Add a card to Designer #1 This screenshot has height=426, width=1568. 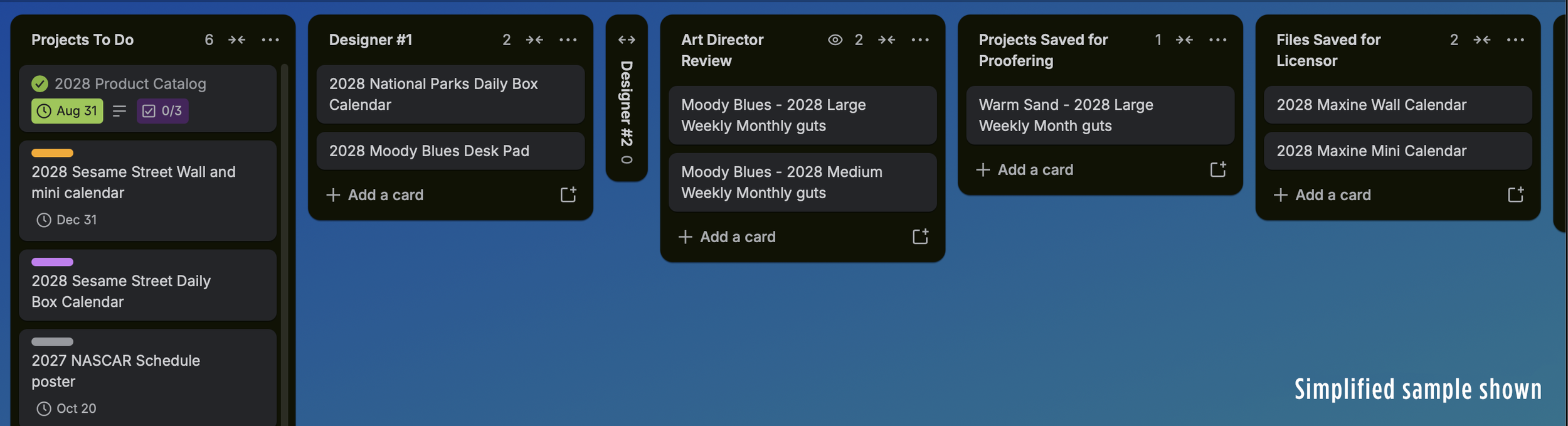(433, 195)
